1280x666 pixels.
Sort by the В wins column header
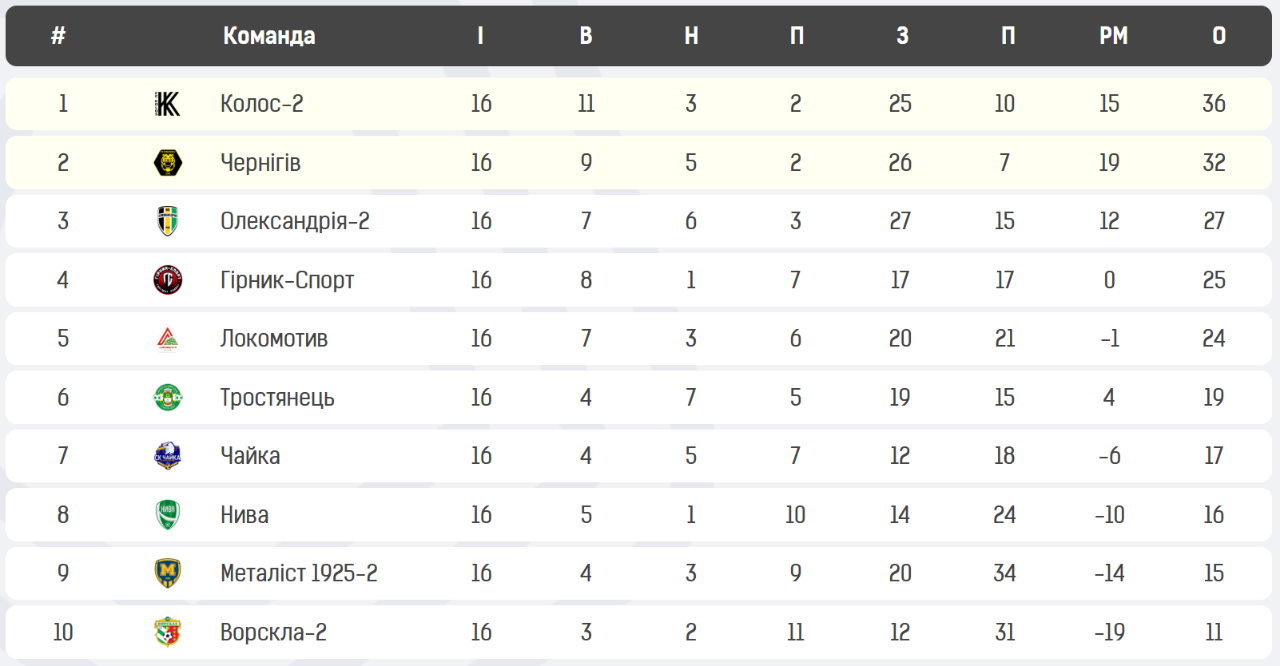(x=586, y=36)
